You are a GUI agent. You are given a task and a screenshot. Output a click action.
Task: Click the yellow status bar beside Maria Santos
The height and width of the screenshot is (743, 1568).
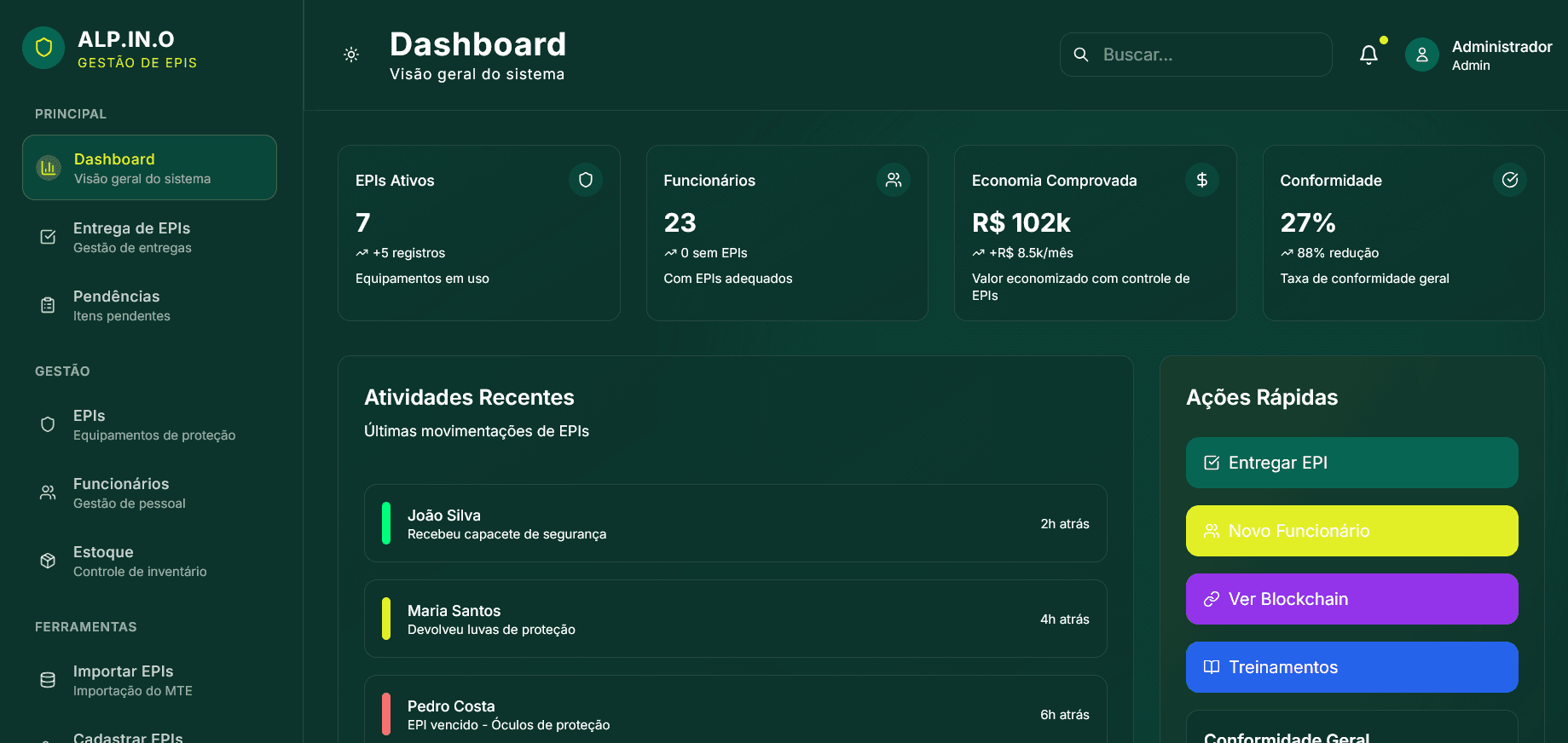coord(386,619)
